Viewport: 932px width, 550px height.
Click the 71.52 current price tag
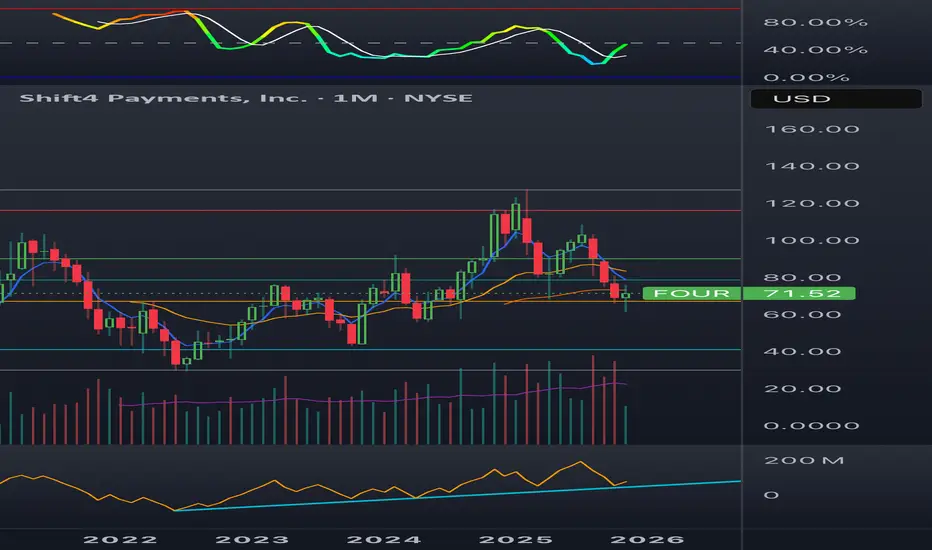(x=799, y=293)
